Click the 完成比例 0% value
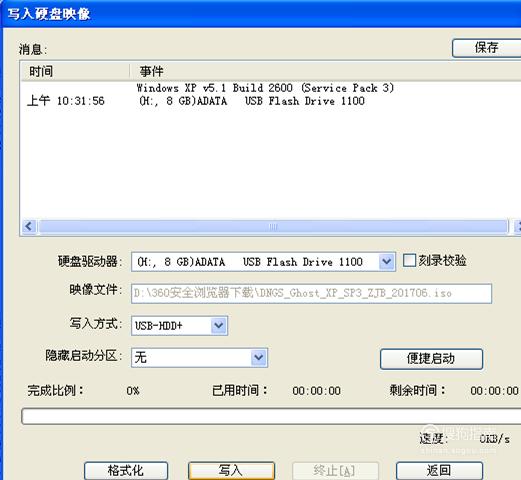Screen dimensions: 521x480 pos(133,391)
